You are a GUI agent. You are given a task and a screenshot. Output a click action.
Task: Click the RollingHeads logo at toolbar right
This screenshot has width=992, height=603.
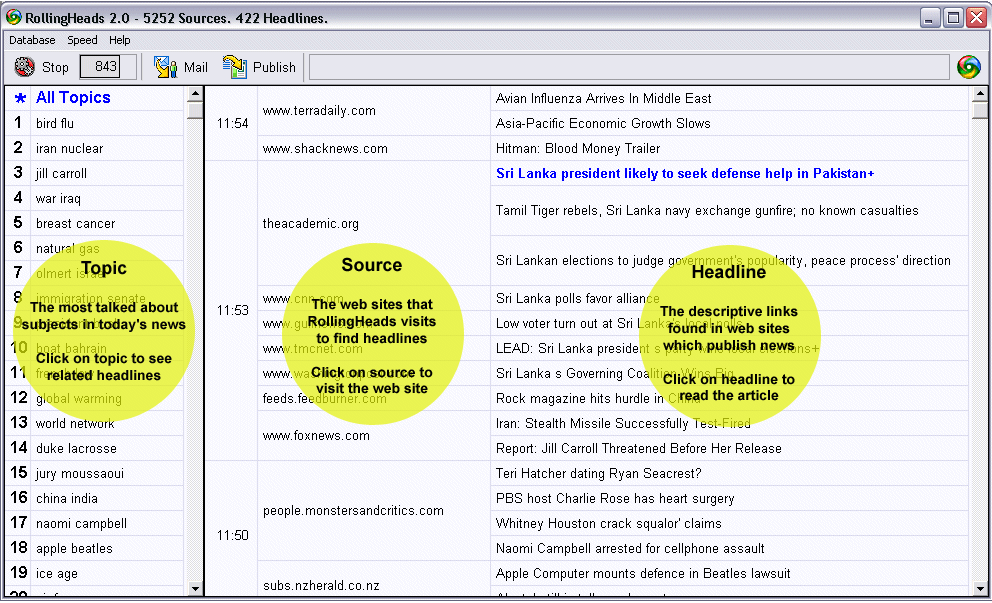[968, 67]
